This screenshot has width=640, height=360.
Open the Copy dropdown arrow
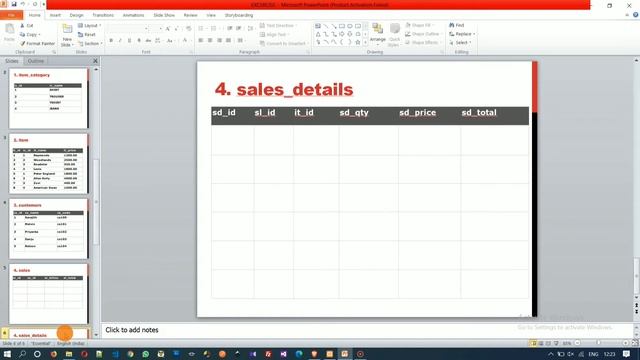(39, 35)
